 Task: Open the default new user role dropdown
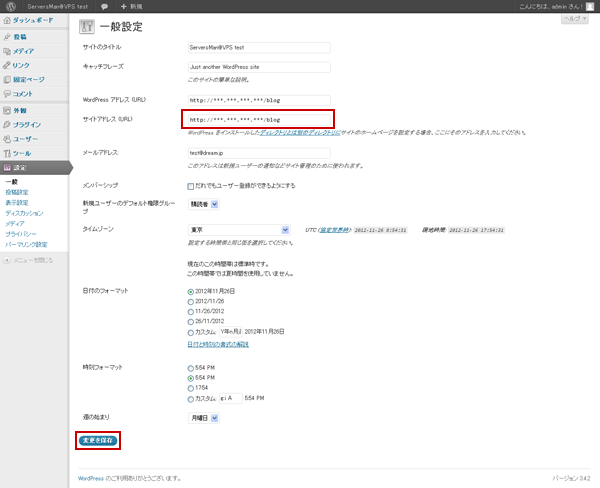[x=204, y=204]
